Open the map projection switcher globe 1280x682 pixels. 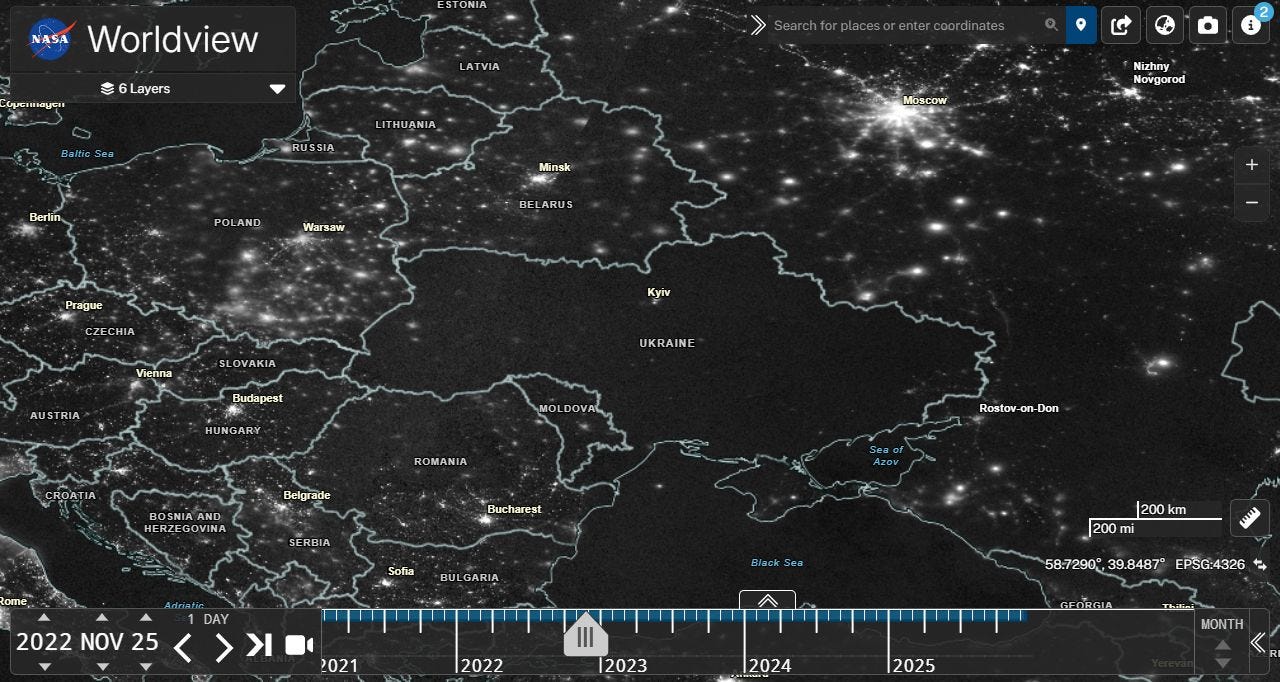pos(1164,25)
